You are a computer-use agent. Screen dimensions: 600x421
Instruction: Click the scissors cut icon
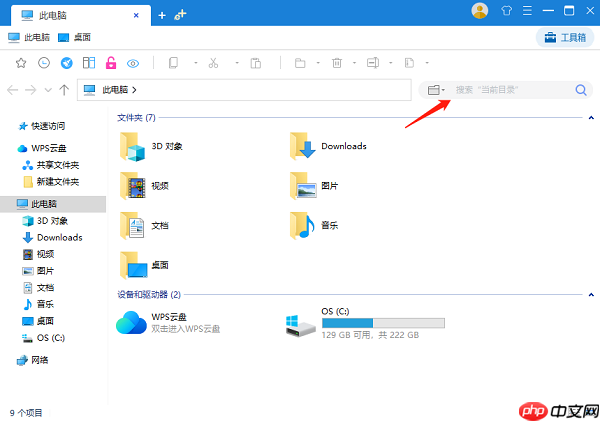pos(213,63)
